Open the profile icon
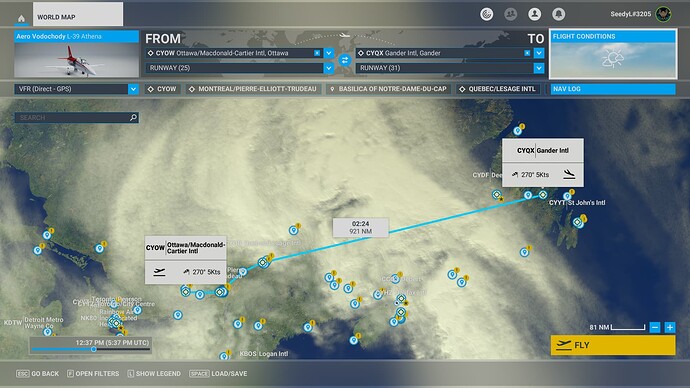This screenshot has height=388, width=690. coord(534,15)
